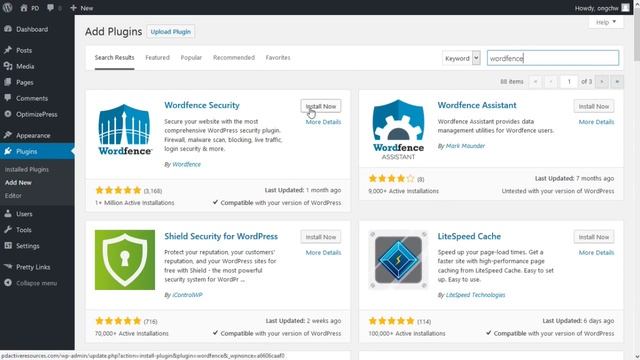Go to Installed Plugins submenu
Viewport: 640px width, 360px height.
point(27,169)
